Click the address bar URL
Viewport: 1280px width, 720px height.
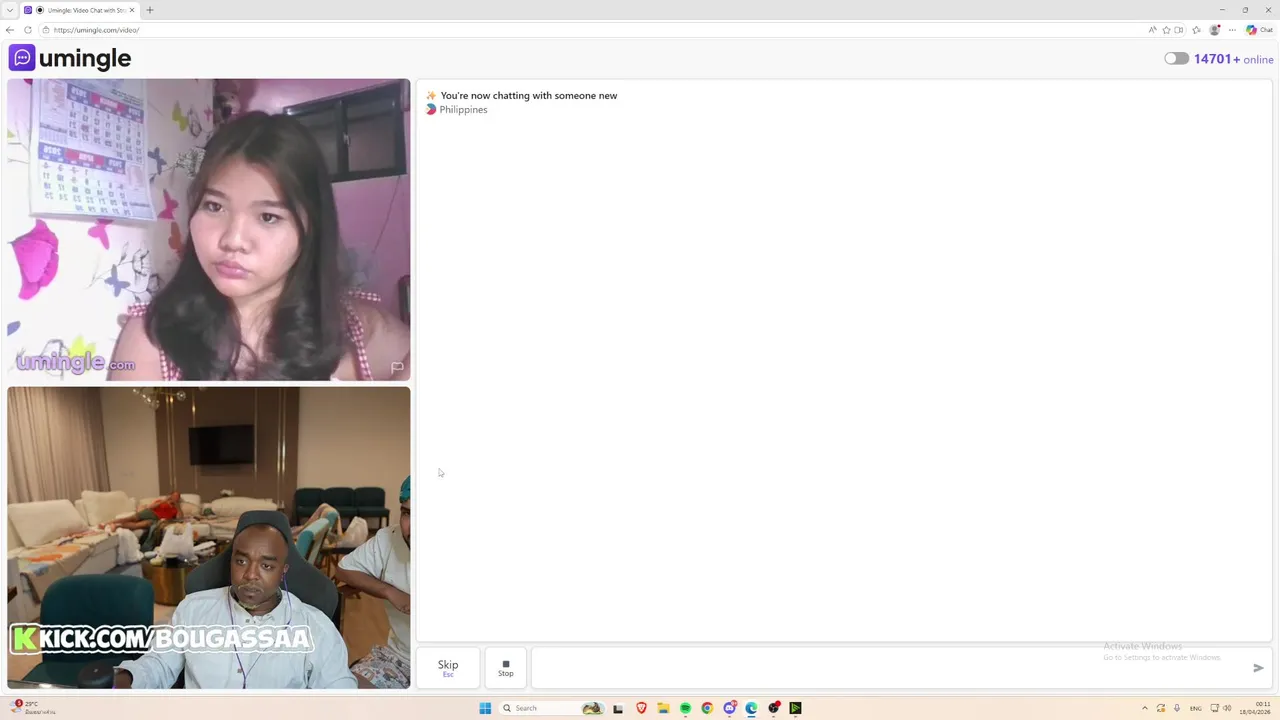click(x=96, y=30)
